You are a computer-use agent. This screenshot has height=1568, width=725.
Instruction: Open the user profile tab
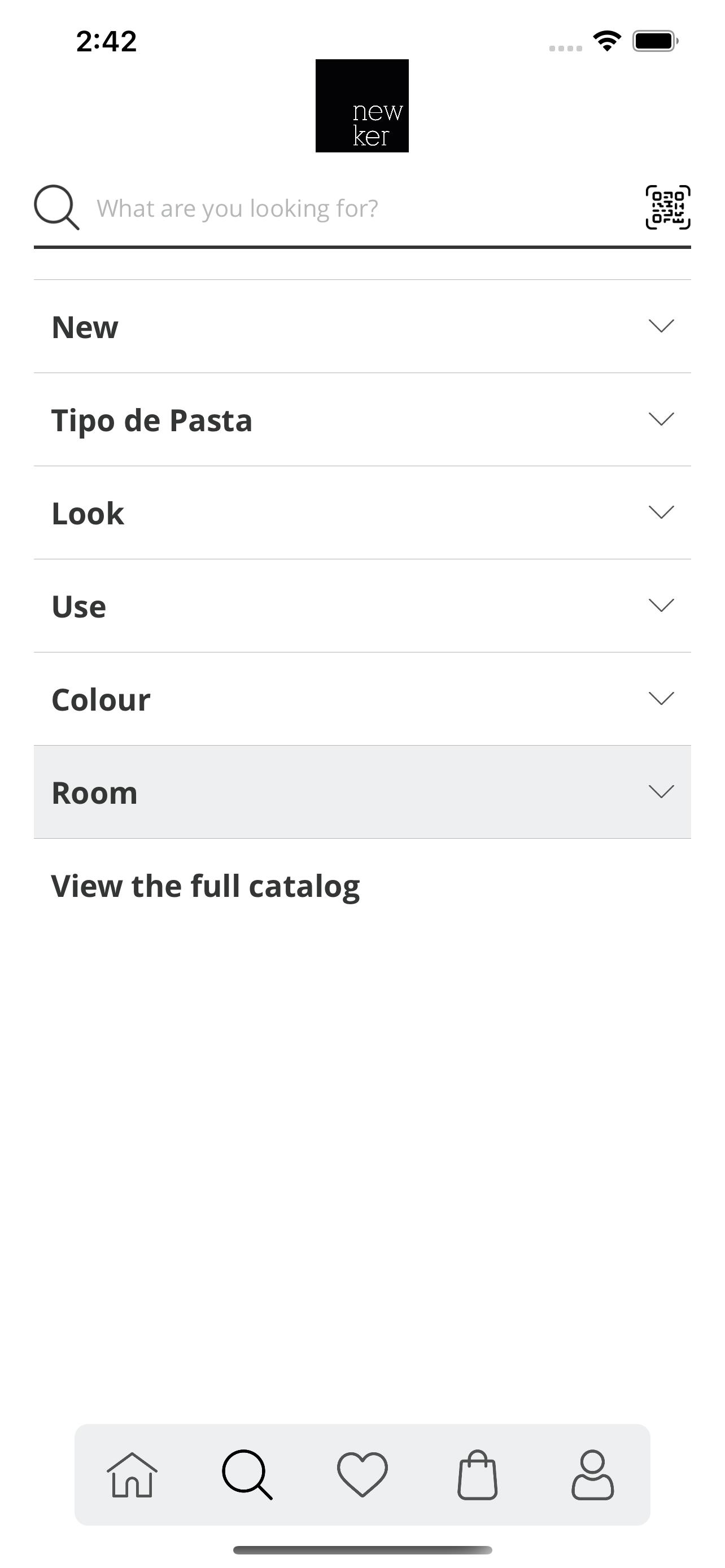[592, 1474]
